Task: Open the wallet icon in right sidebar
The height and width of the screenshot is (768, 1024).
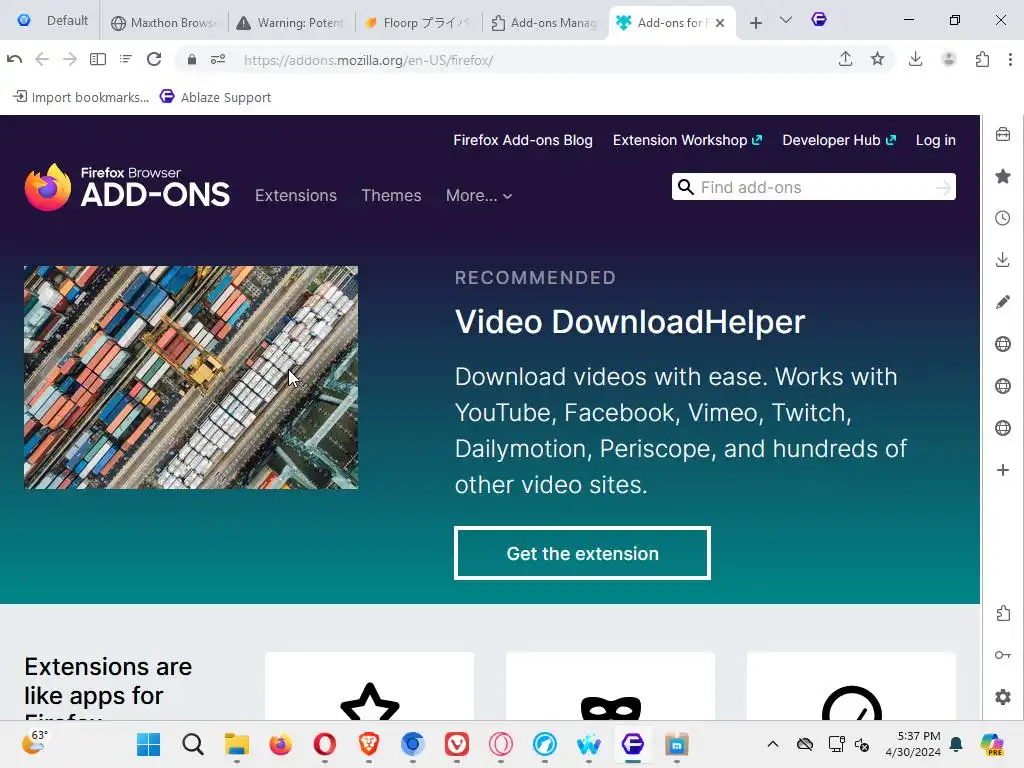Action: (x=1003, y=135)
